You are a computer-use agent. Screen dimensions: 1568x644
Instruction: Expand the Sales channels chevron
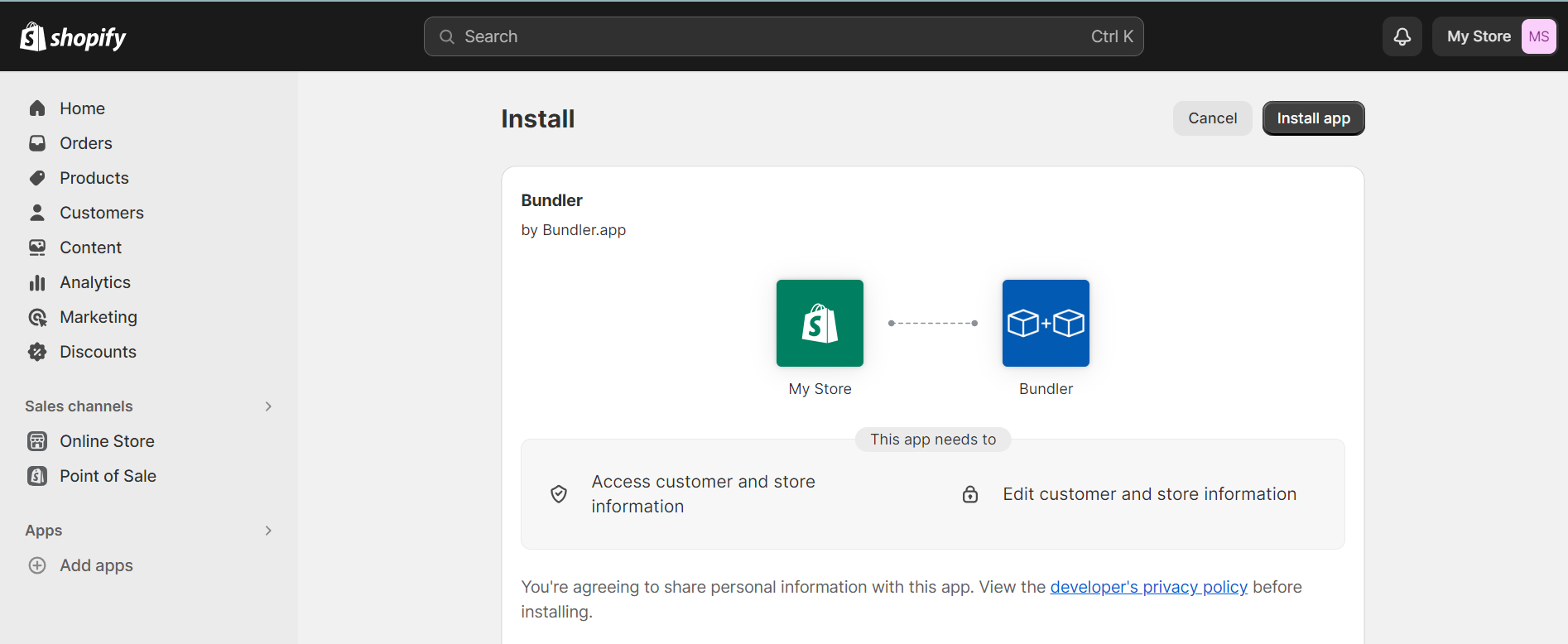(268, 406)
